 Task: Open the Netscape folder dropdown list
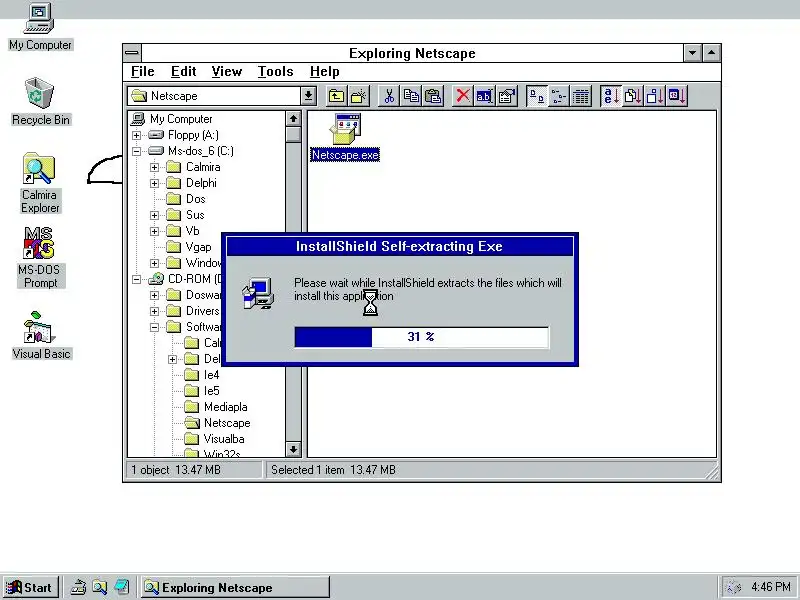309,96
